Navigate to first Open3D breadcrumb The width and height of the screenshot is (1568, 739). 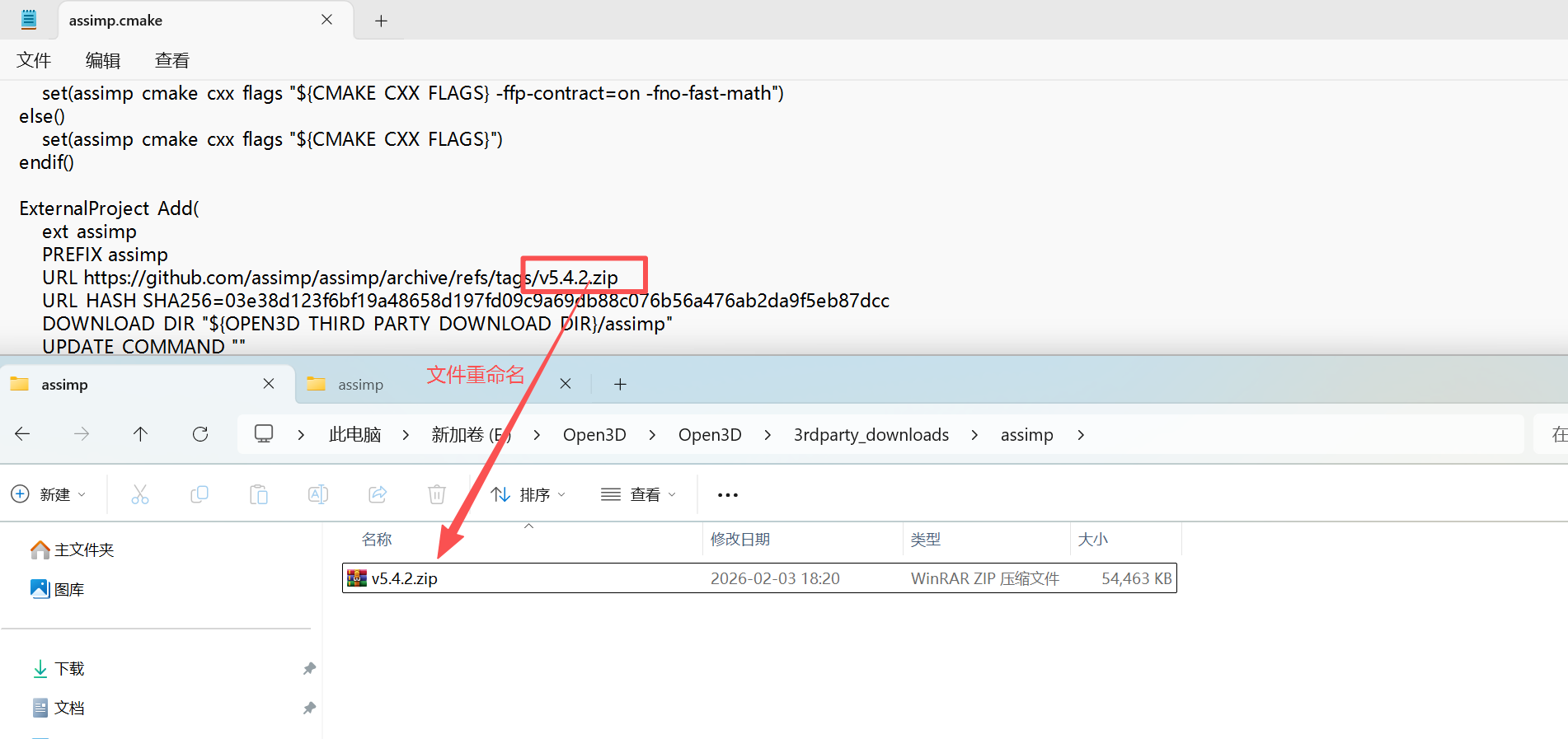(x=594, y=434)
